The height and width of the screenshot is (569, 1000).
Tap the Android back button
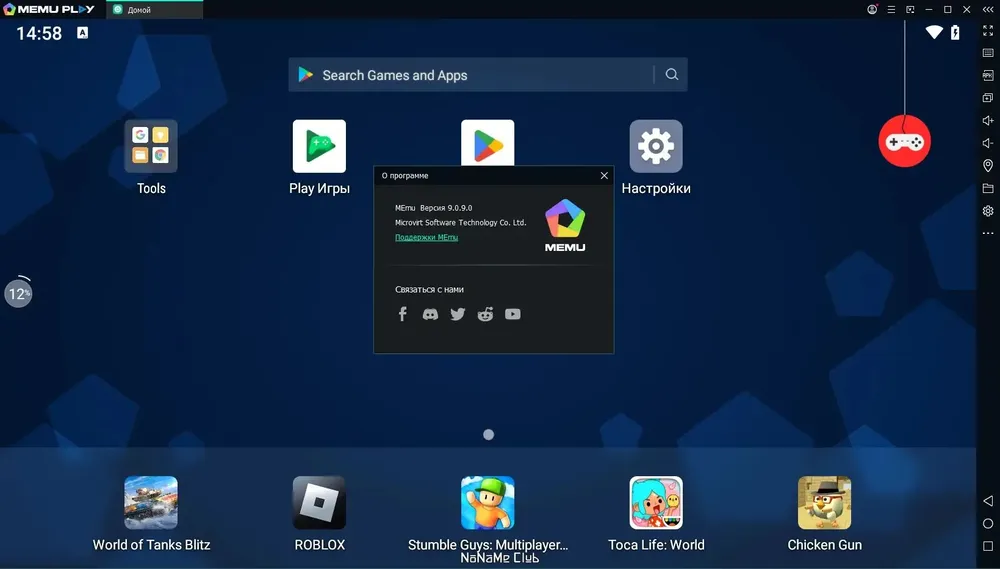(x=988, y=501)
